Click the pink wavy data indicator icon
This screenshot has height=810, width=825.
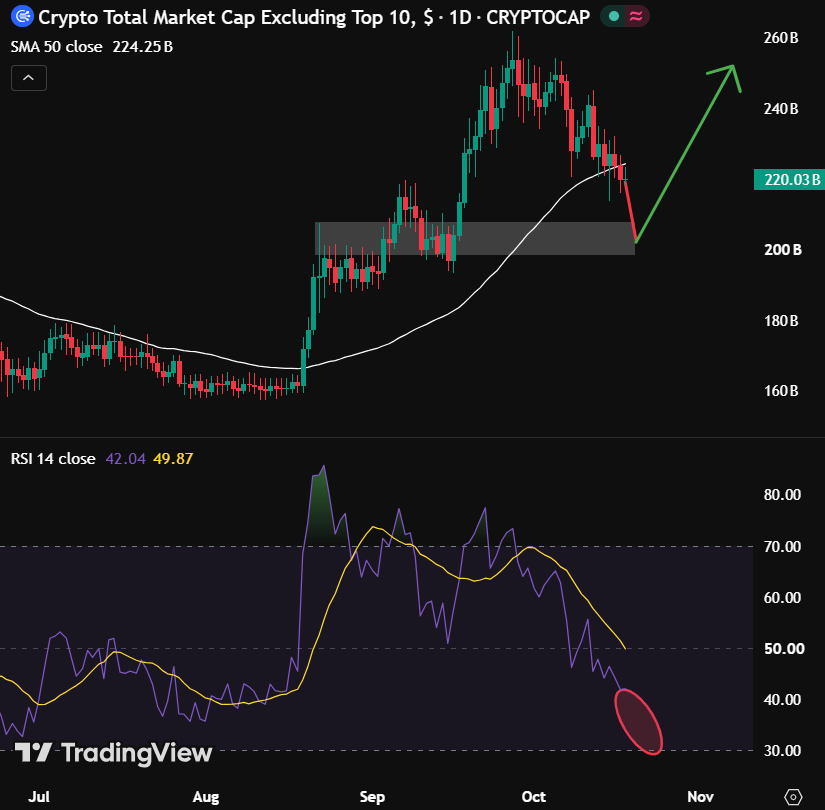636,16
